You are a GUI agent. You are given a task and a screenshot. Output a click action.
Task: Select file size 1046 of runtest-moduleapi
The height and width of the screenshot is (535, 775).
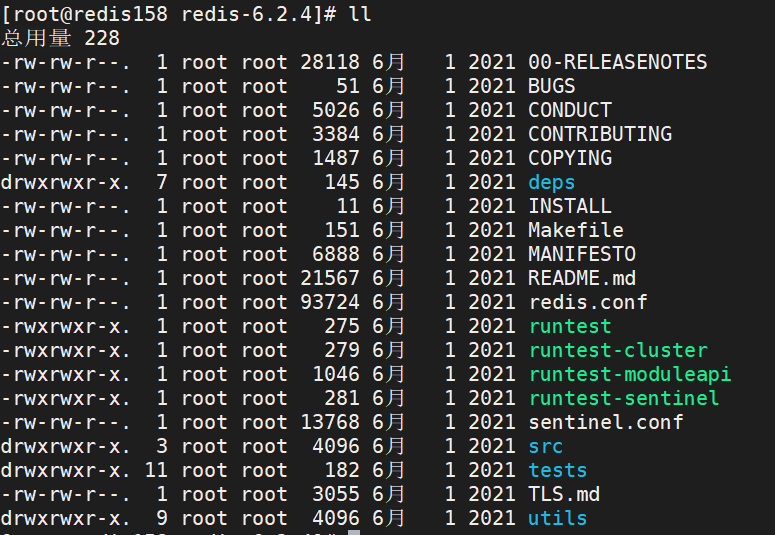pyautogui.click(x=336, y=374)
